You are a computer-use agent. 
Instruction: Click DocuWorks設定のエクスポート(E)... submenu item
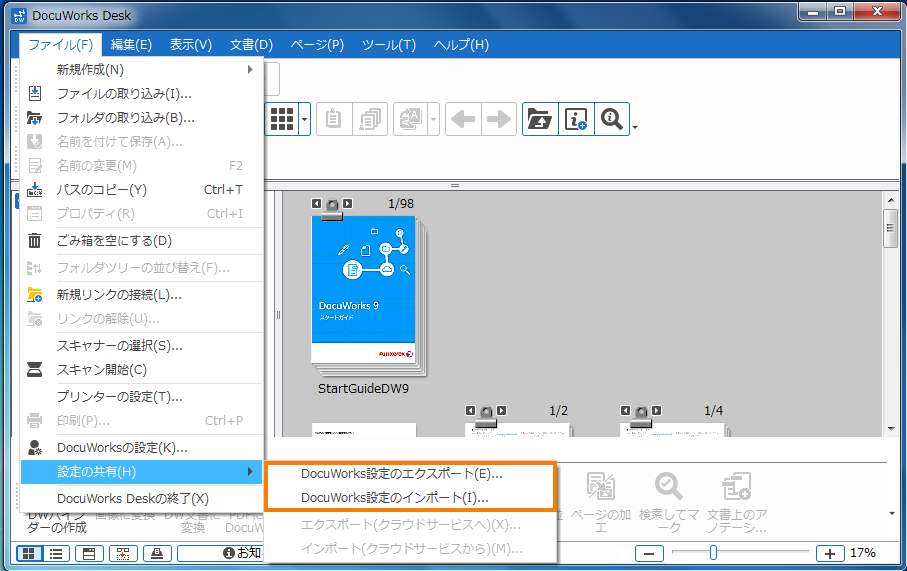click(x=410, y=474)
